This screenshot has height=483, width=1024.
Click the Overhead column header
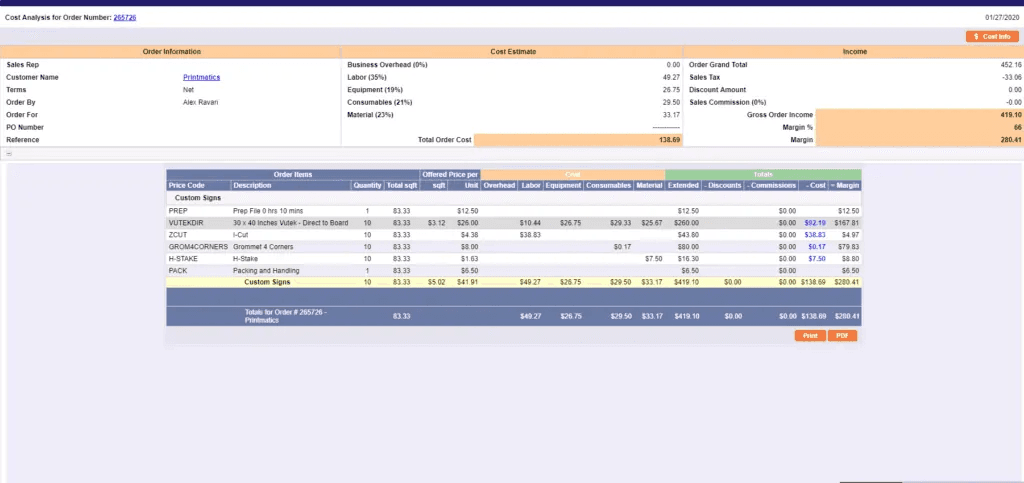[500, 185]
